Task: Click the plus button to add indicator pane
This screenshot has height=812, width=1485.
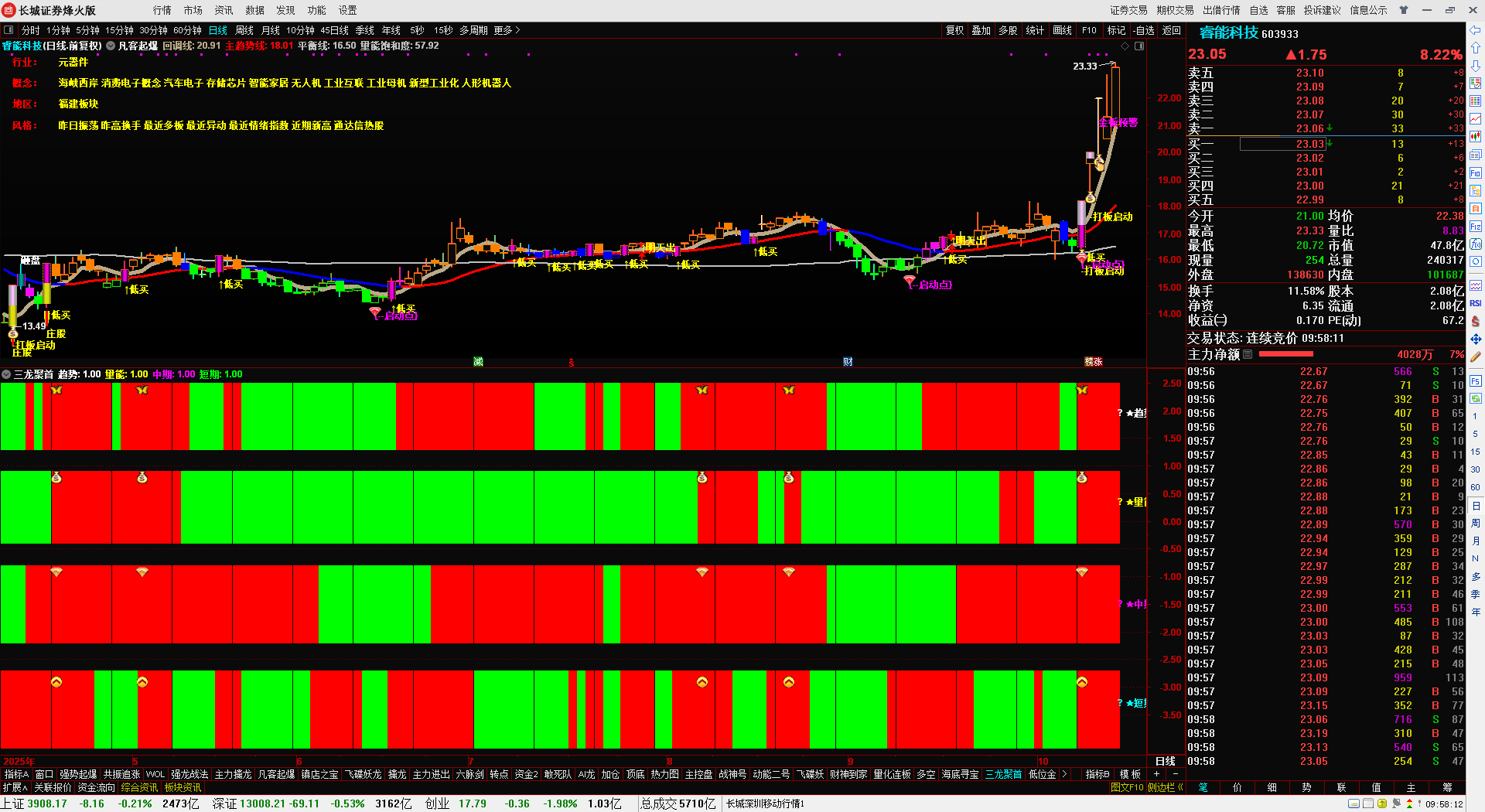Action: coord(1157,774)
